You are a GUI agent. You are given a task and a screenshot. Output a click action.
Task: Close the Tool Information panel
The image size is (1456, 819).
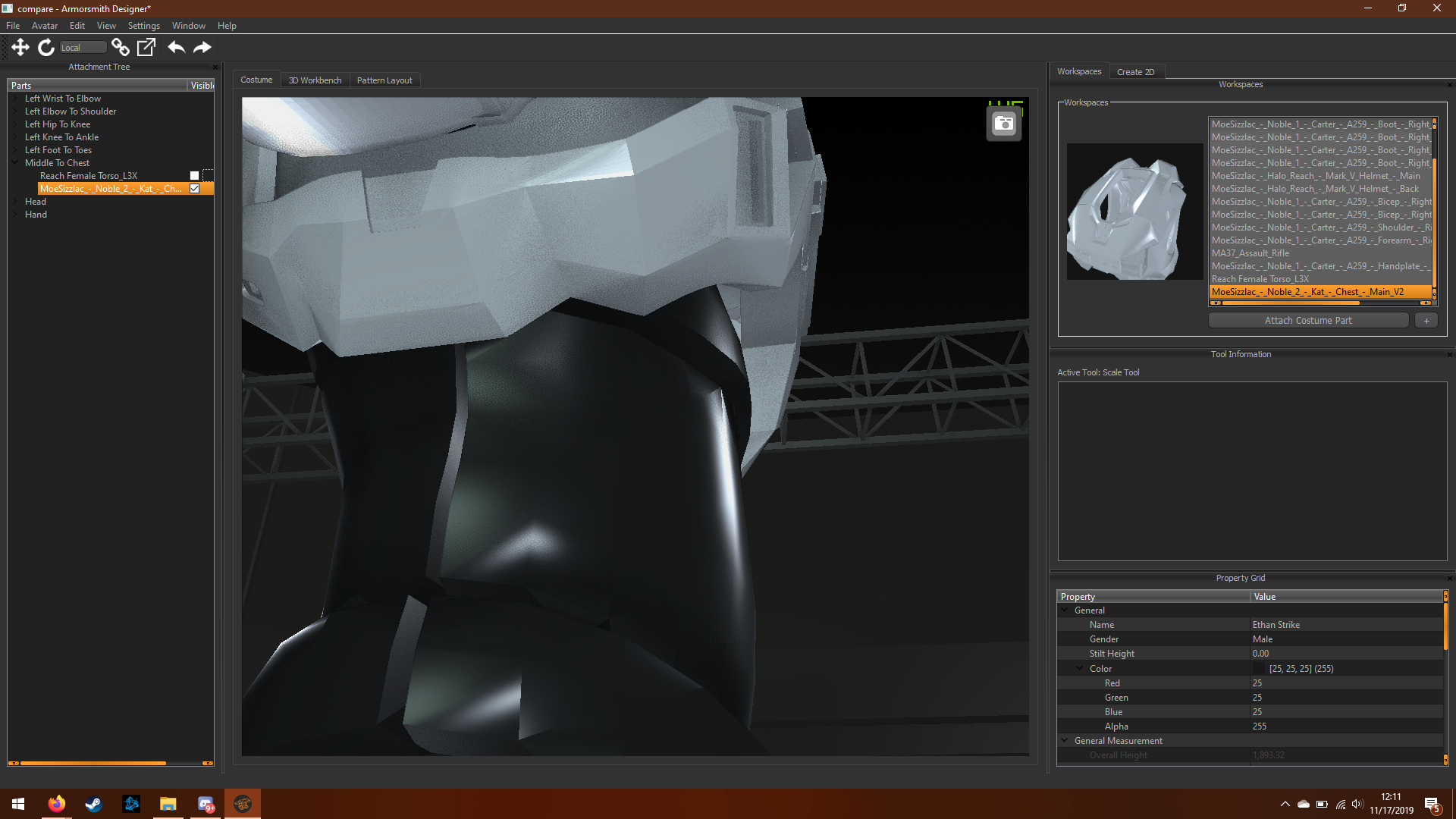(x=1449, y=354)
